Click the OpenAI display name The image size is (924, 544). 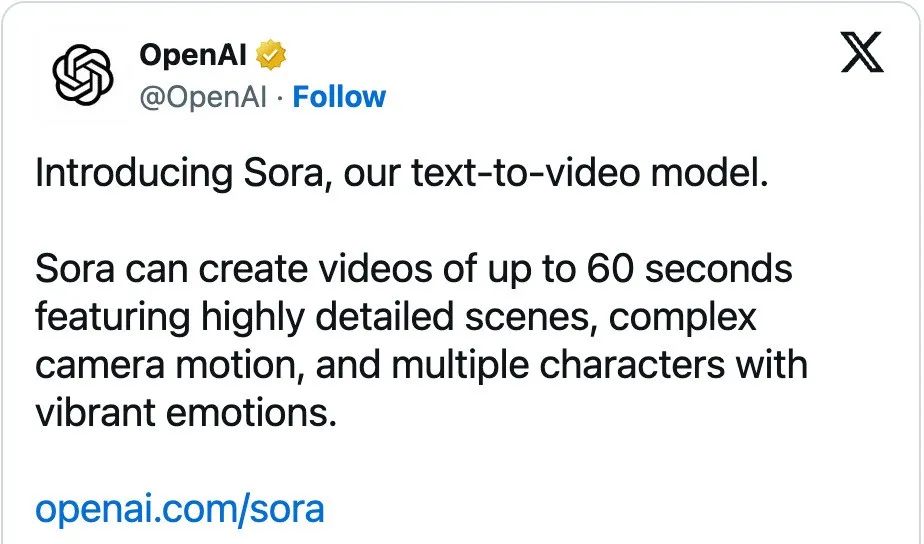193,55
